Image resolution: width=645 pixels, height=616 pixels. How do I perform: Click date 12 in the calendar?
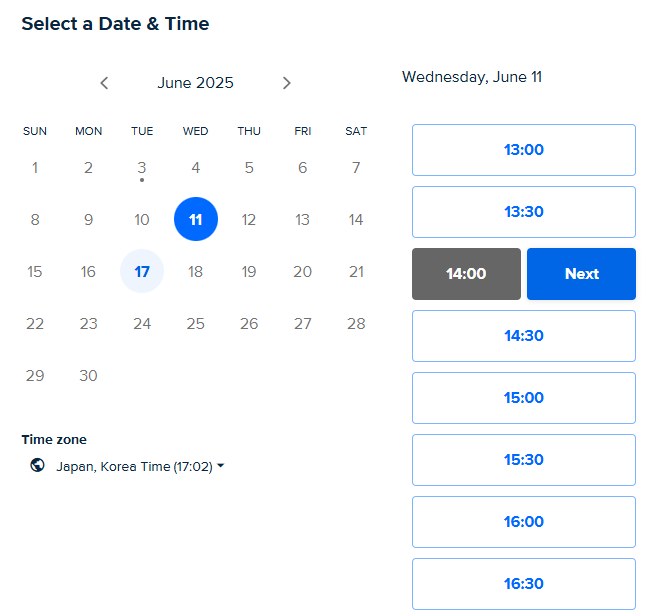click(x=249, y=219)
